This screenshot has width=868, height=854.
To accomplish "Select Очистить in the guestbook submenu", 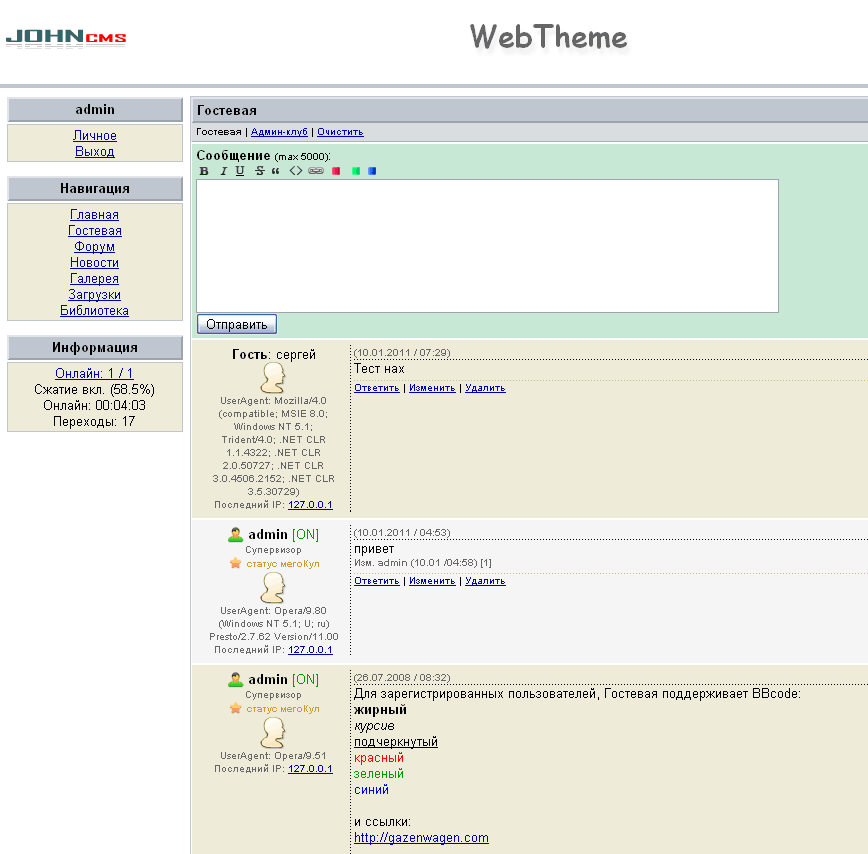I will pos(340,132).
